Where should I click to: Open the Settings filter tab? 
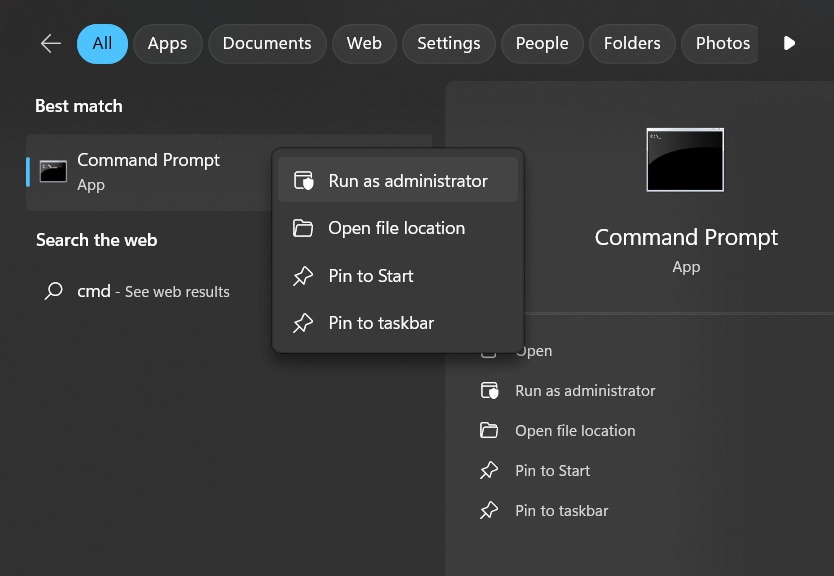coord(448,44)
